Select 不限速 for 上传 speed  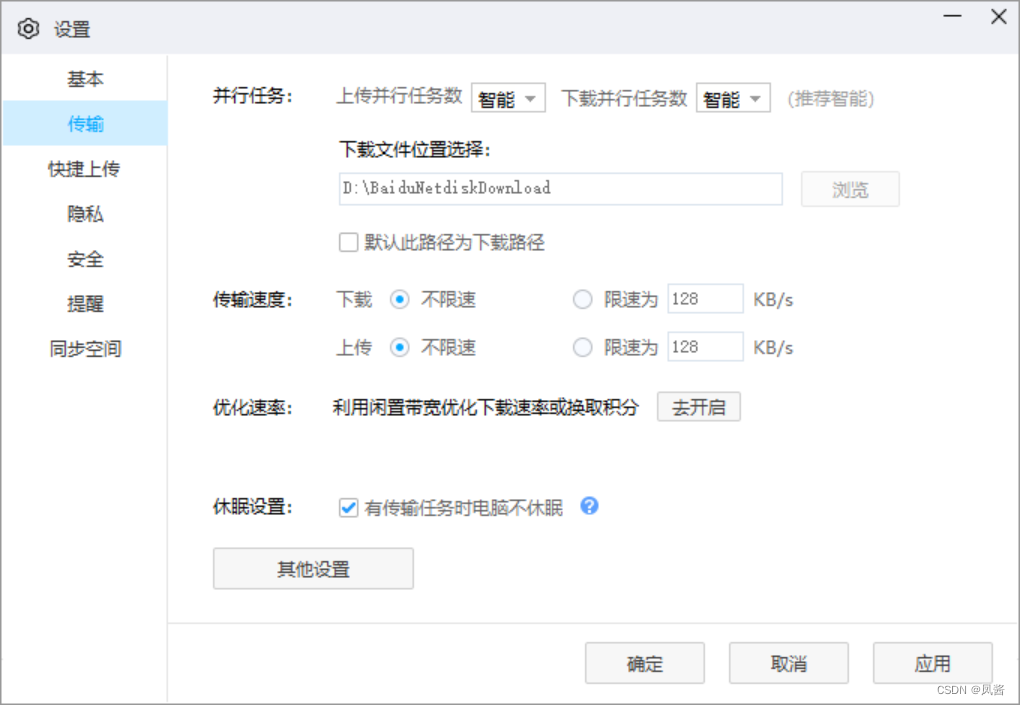(x=399, y=348)
